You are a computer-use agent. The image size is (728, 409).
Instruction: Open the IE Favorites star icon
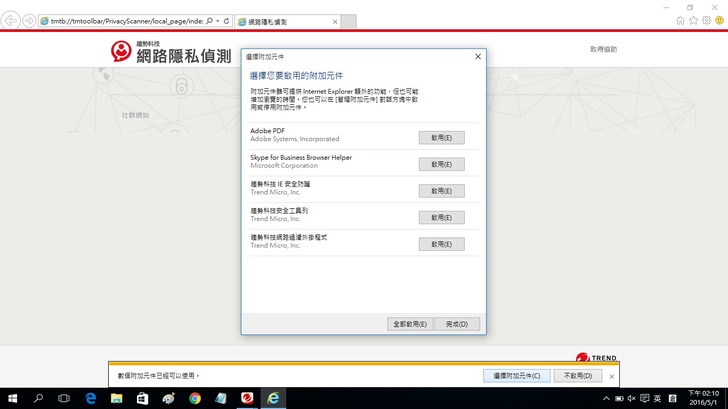coord(694,21)
